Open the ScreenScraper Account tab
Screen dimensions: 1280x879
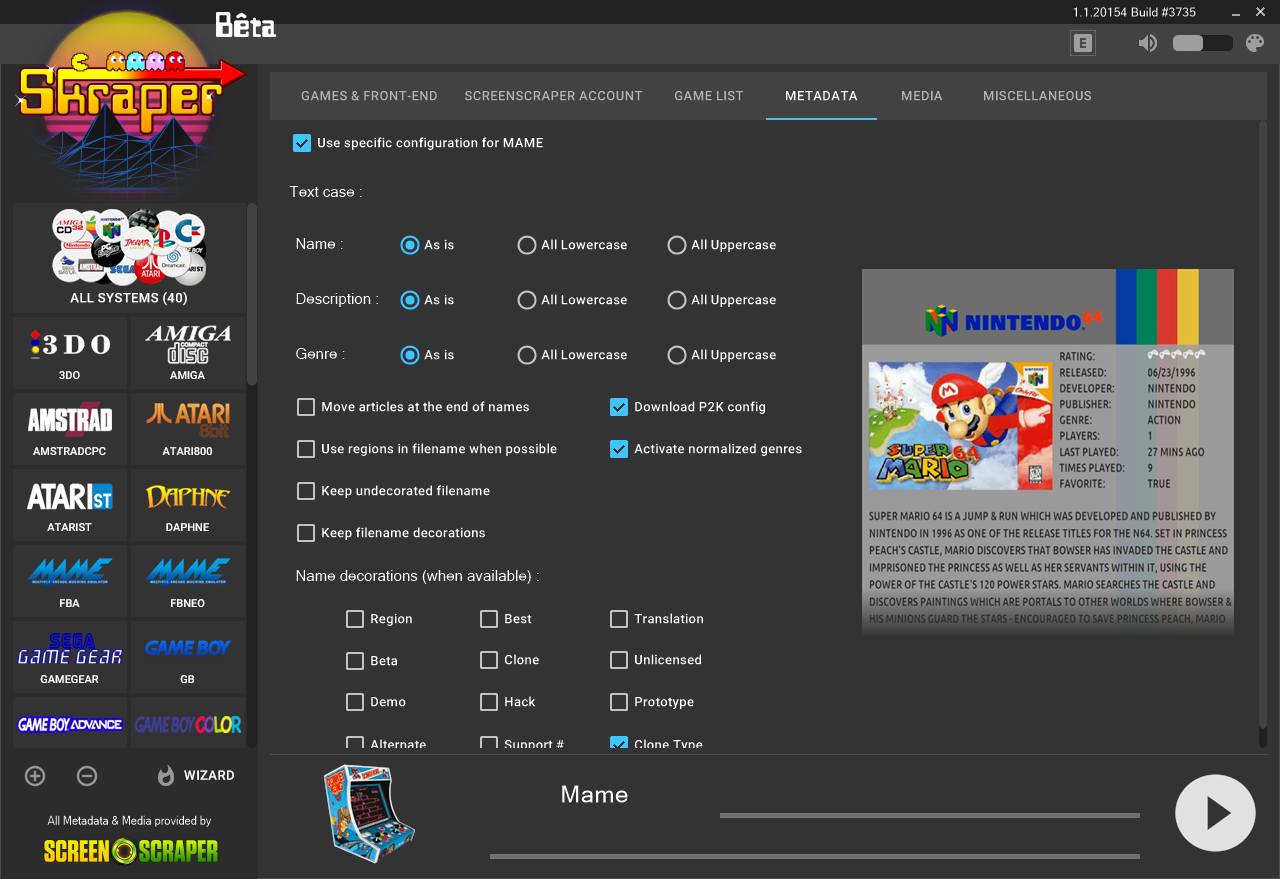pyautogui.click(x=553, y=96)
